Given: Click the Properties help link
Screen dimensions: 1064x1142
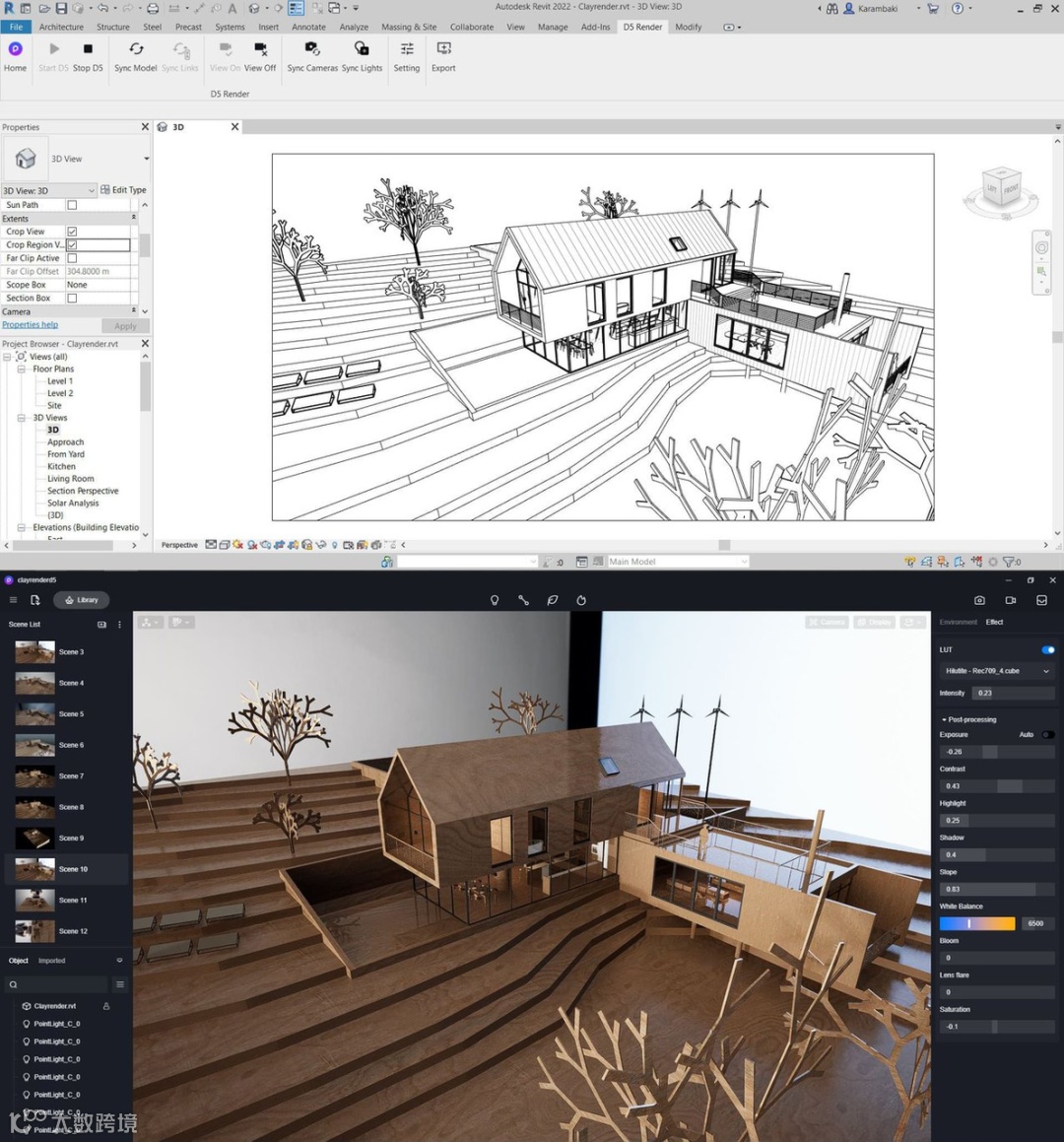Looking at the screenshot, I should tap(30, 325).
